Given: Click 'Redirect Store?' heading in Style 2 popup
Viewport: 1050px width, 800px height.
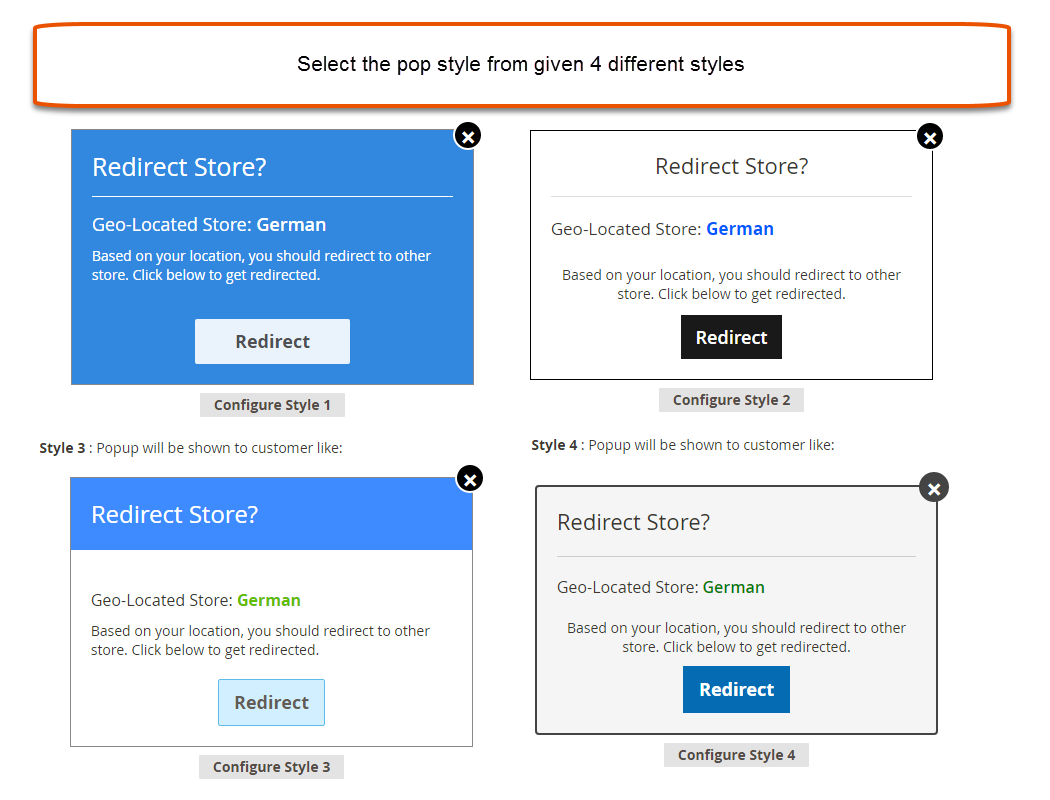Looking at the screenshot, I should coord(731,166).
